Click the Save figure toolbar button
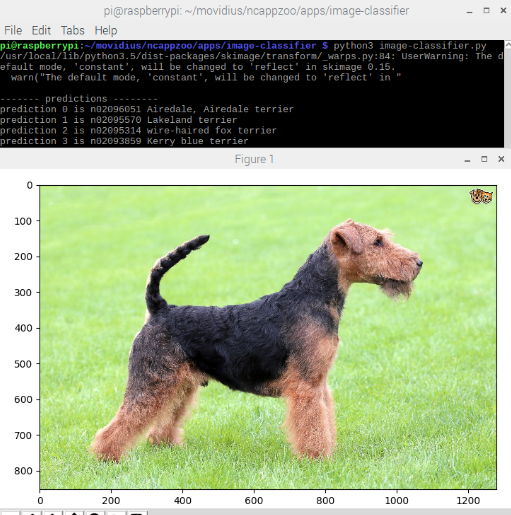 [137, 513]
